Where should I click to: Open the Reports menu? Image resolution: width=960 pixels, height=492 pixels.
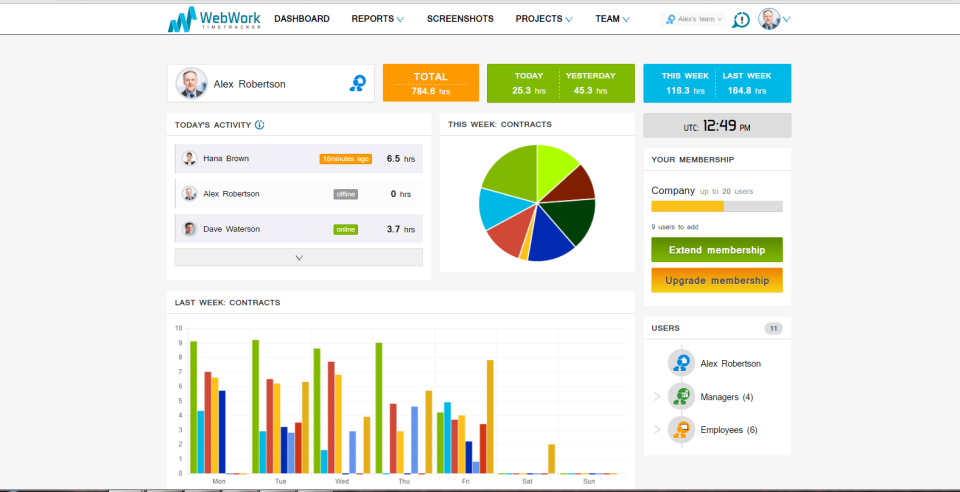coord(378,19)
